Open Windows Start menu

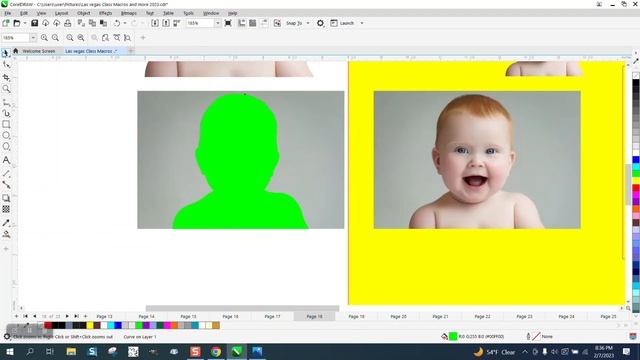[9, 351]
